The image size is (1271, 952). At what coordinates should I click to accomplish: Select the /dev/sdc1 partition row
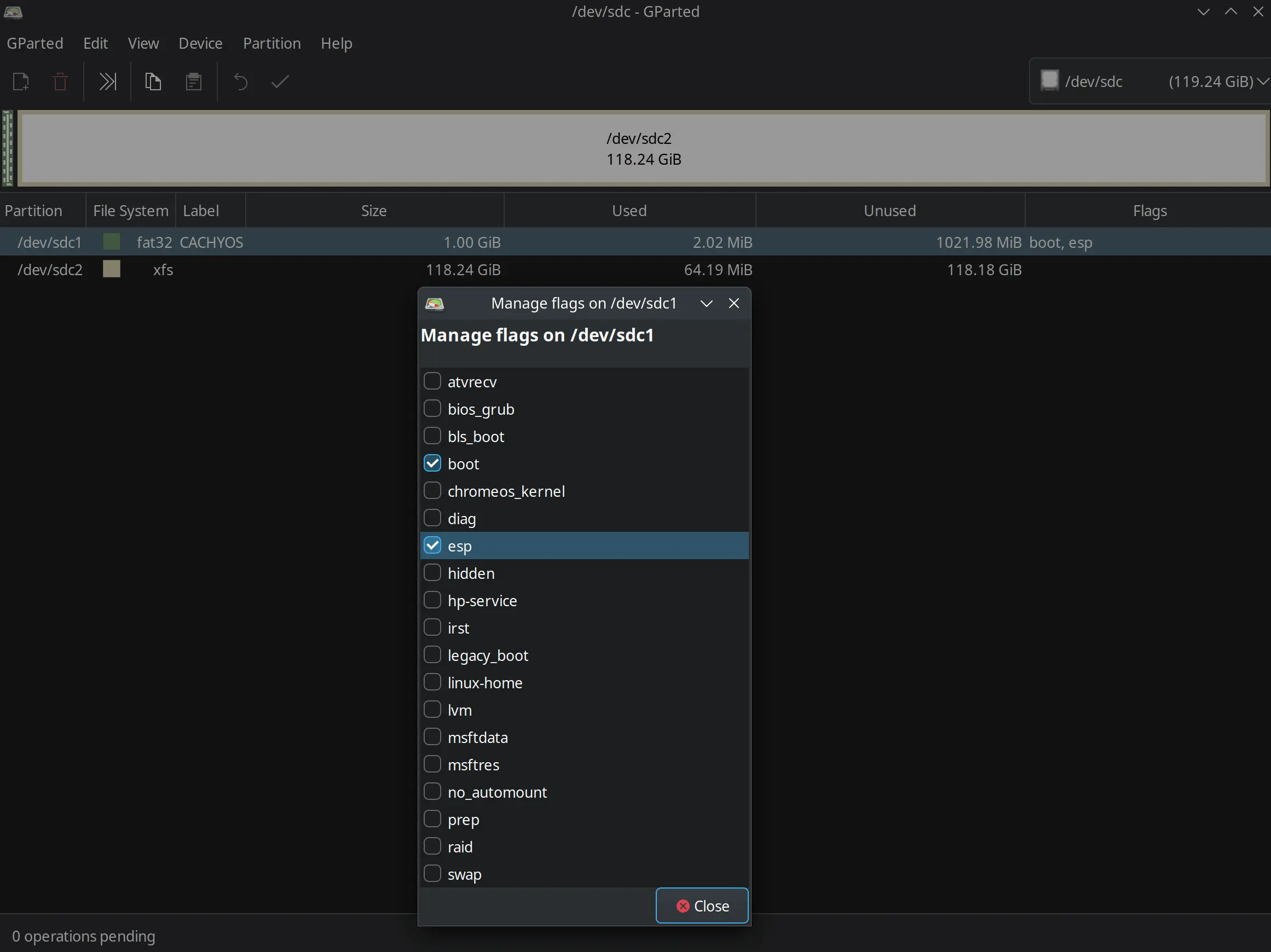pos(635,242)
